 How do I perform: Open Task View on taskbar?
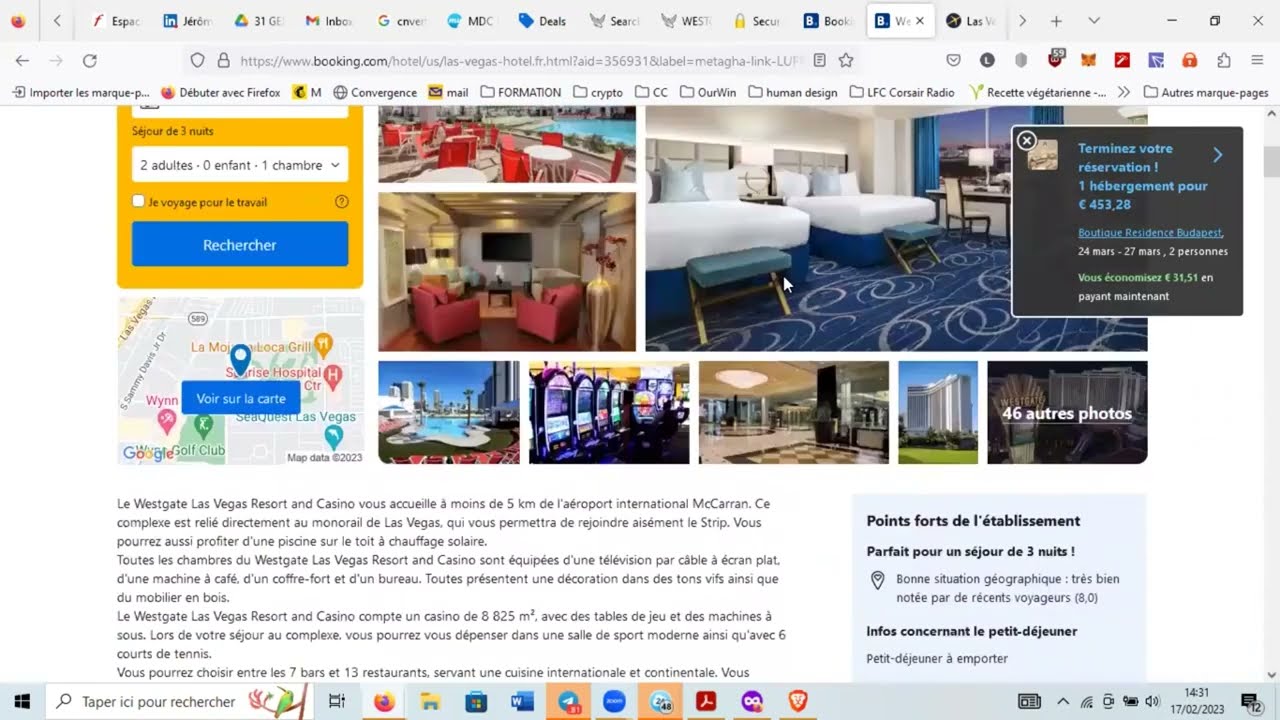[337, 701]
